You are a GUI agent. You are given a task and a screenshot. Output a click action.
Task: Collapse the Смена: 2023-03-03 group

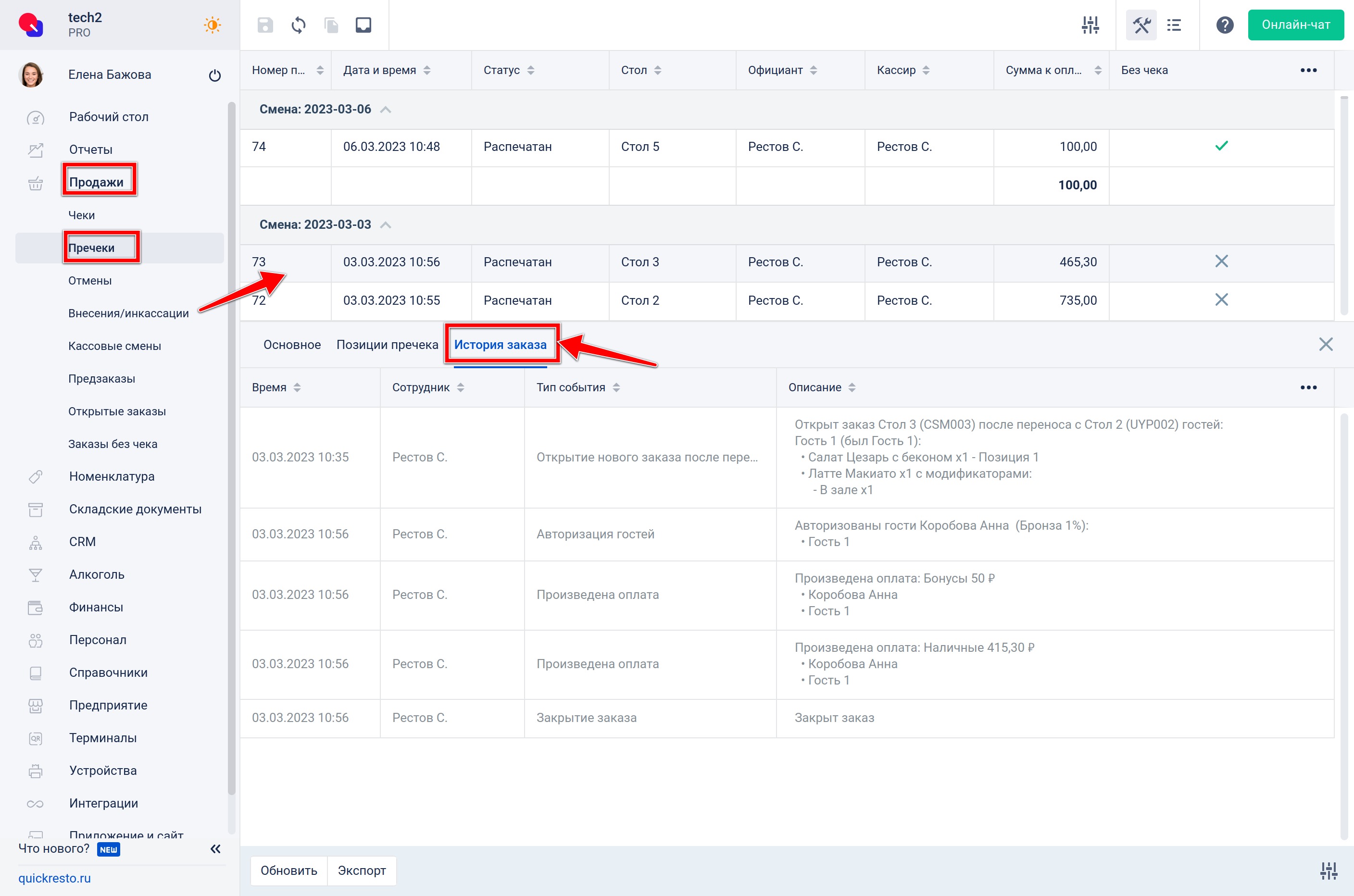click(x=386, y=225)
